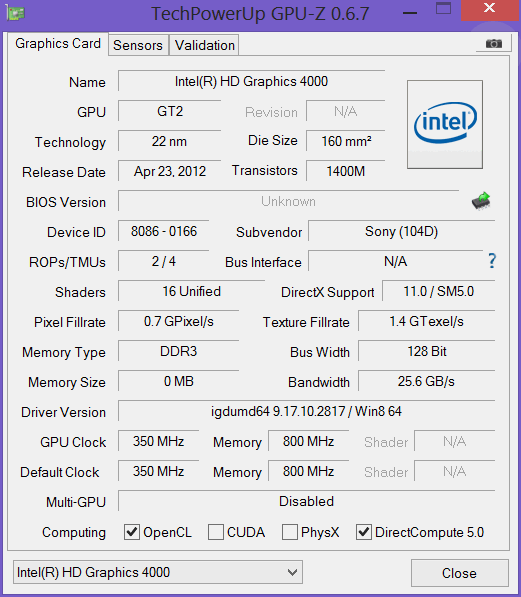Click the camera screenshot icon
The height and width of the screenshot is (597, 521).
pyautogui.click(x=494, y=43)
